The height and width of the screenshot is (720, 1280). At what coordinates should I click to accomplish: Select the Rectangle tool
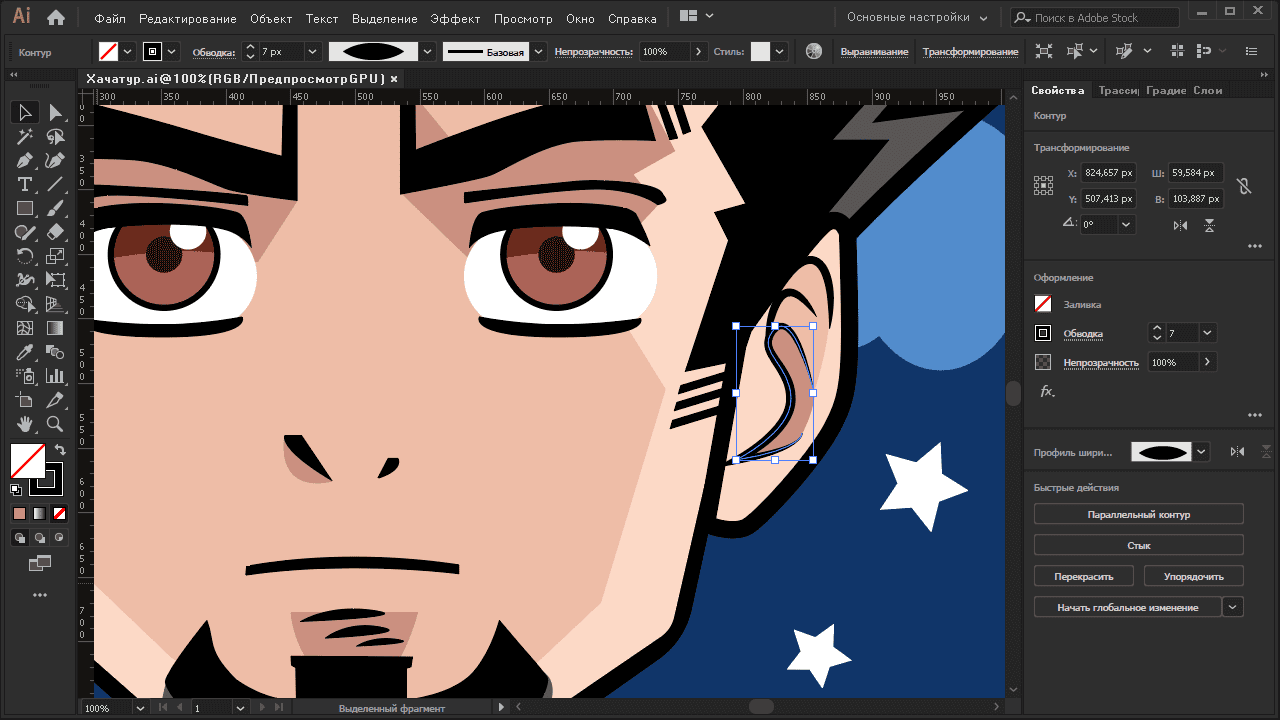tap(25, 209)
